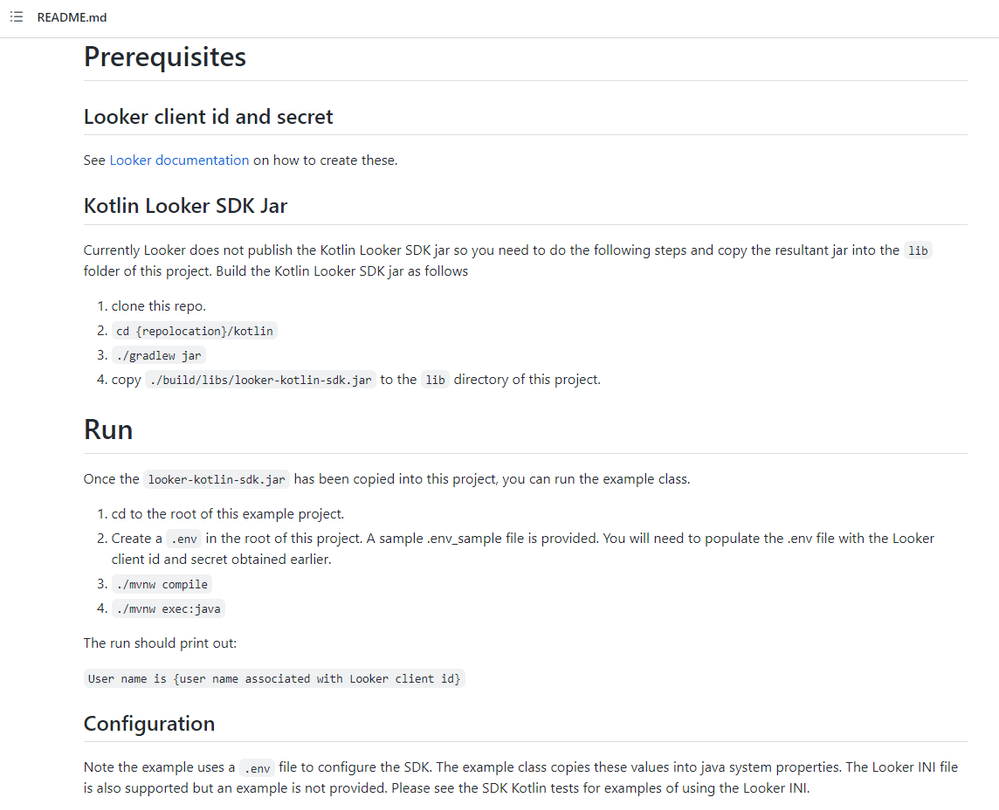999x810 pixels.
Task: Select the 'User name is' output code block
Action: point(274,679)
